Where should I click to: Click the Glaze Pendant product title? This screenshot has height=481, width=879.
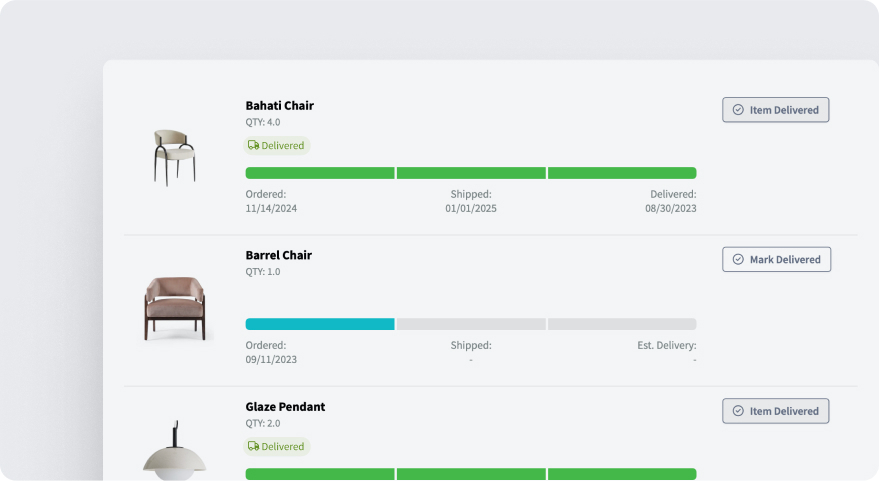point(285,407)
